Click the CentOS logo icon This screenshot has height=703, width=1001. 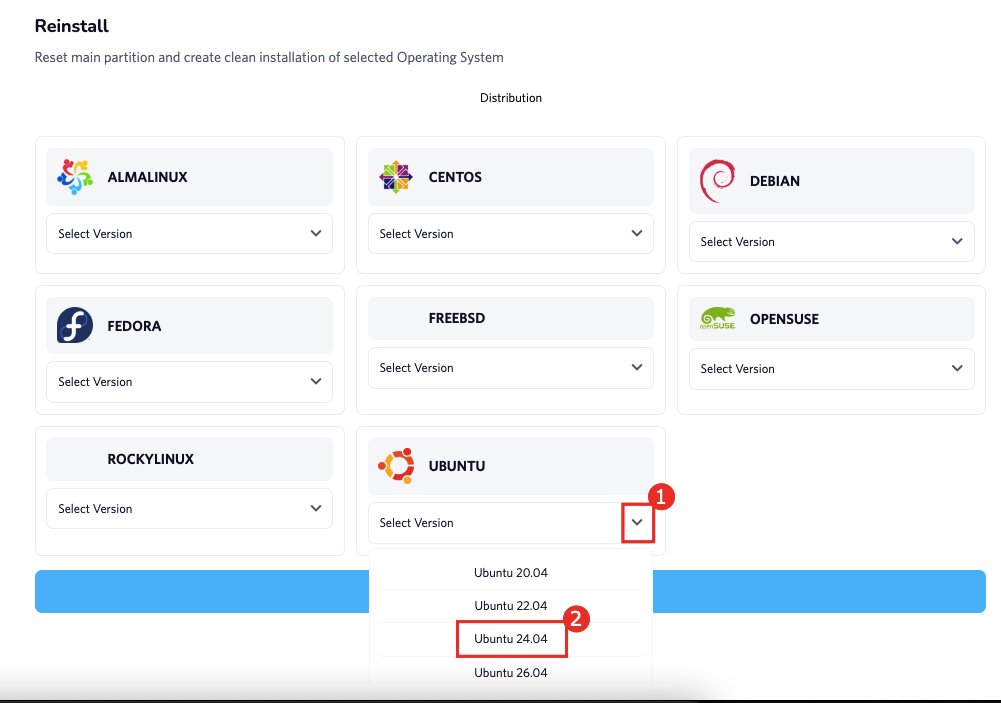396,177
